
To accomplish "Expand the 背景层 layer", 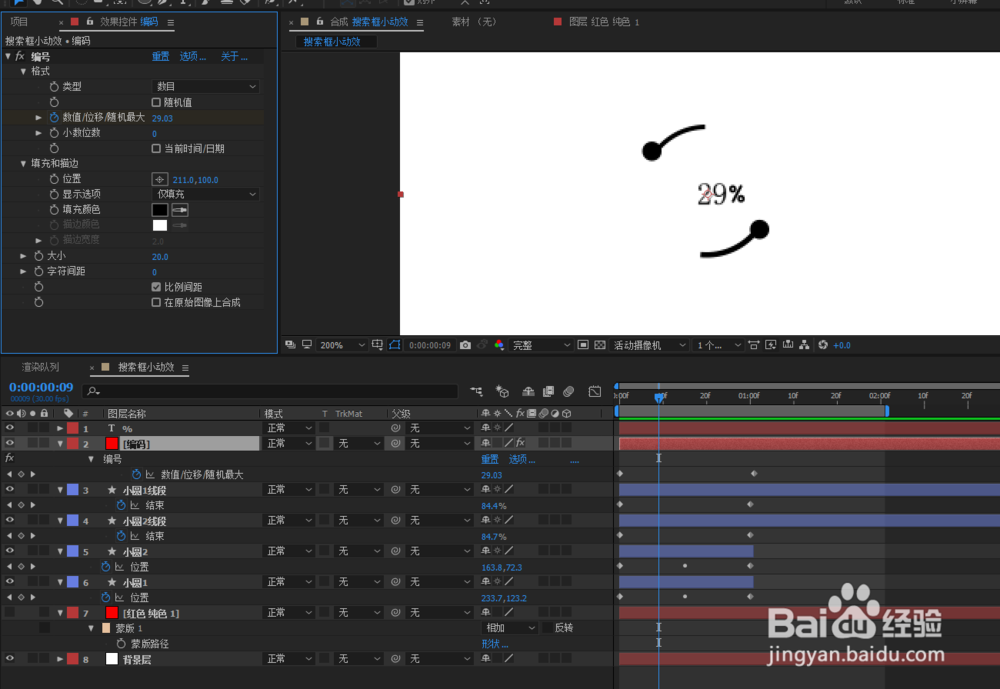I will (x=60, y=658).
